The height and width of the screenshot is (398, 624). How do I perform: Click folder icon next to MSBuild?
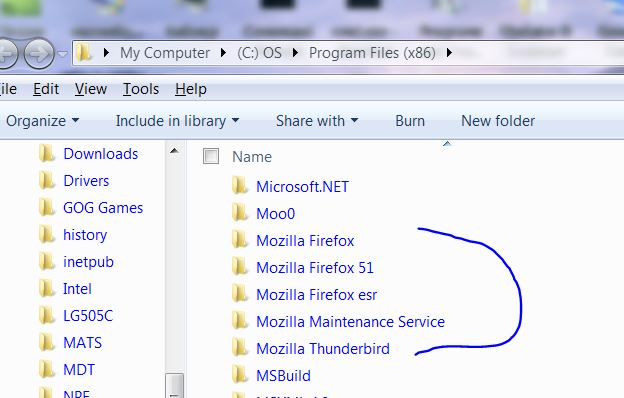[240, 375]
